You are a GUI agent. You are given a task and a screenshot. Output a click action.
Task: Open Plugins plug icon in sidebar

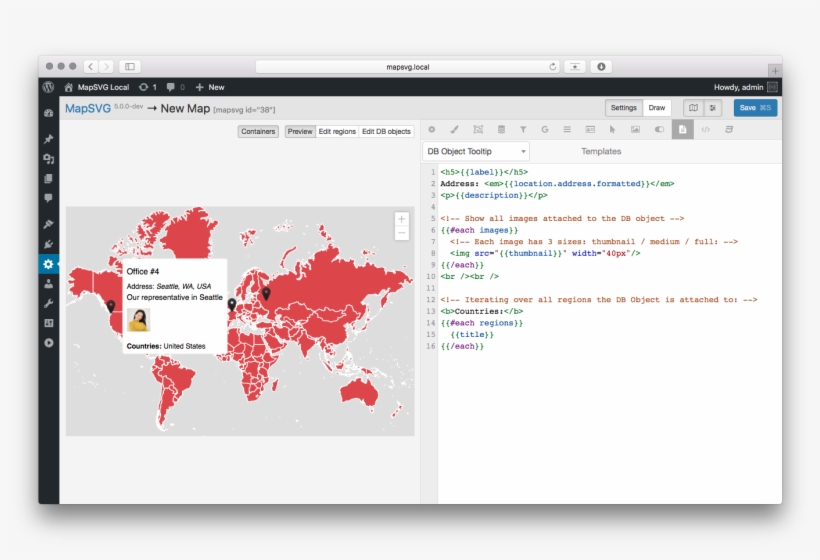49,244
